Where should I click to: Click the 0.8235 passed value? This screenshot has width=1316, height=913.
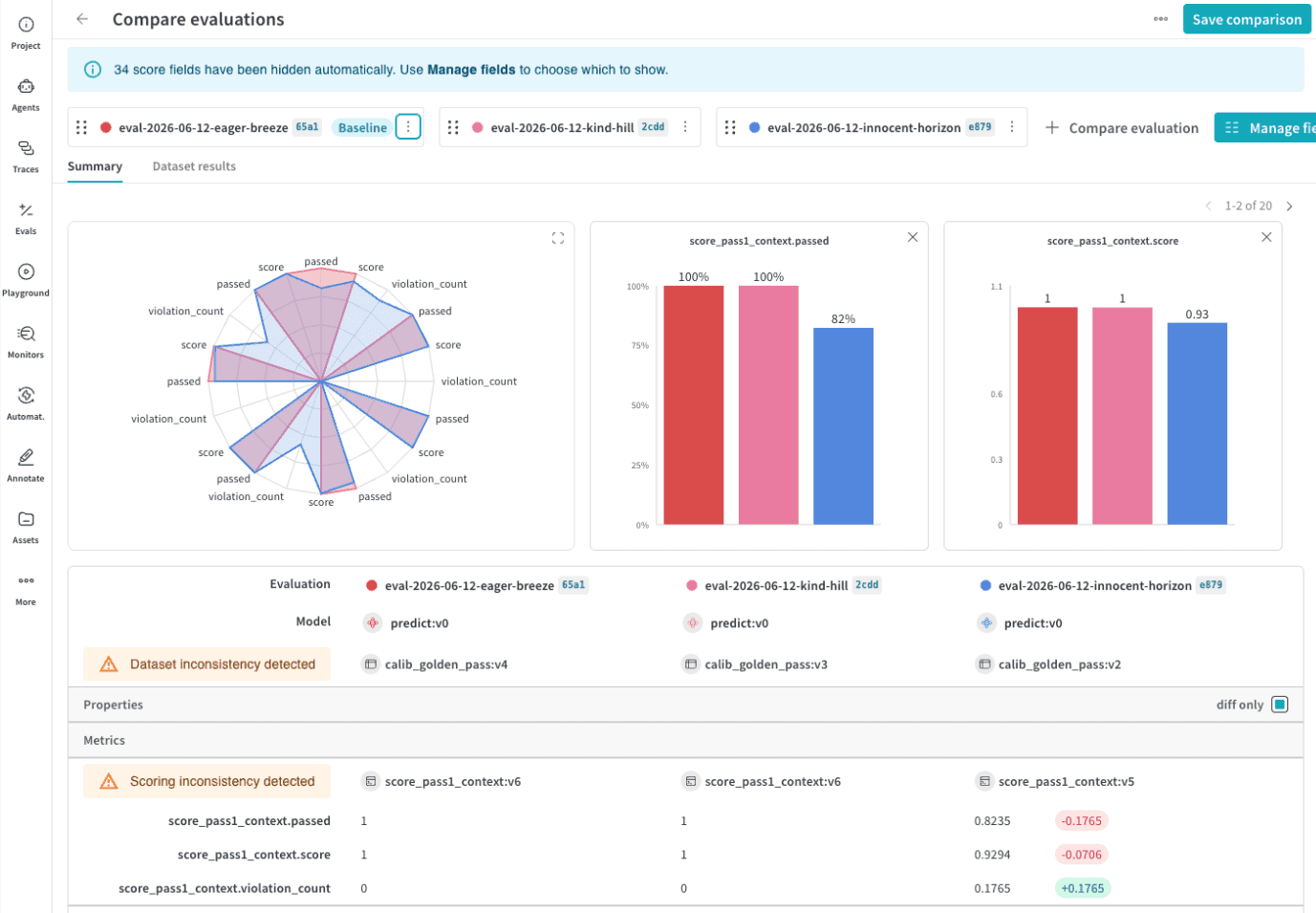click(x=992, y=821)
